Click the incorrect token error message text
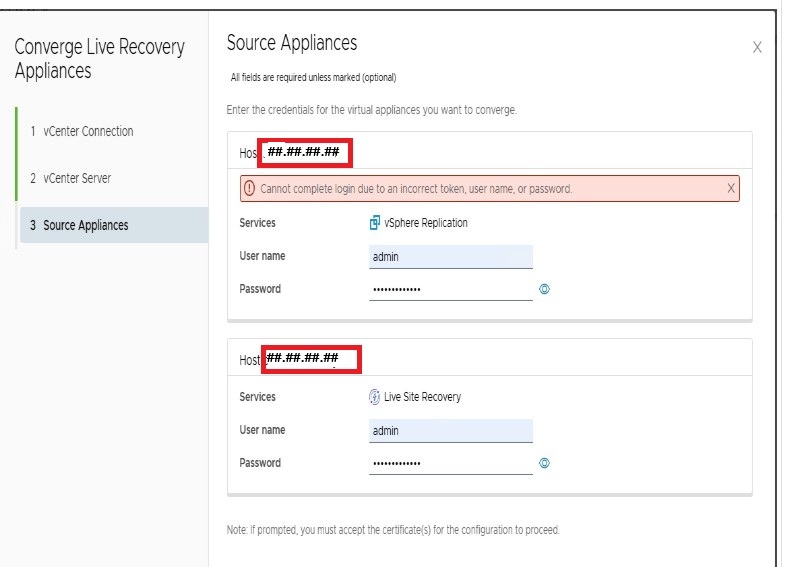Viewport: 790px width, 567px height. [x=416, y=188]
